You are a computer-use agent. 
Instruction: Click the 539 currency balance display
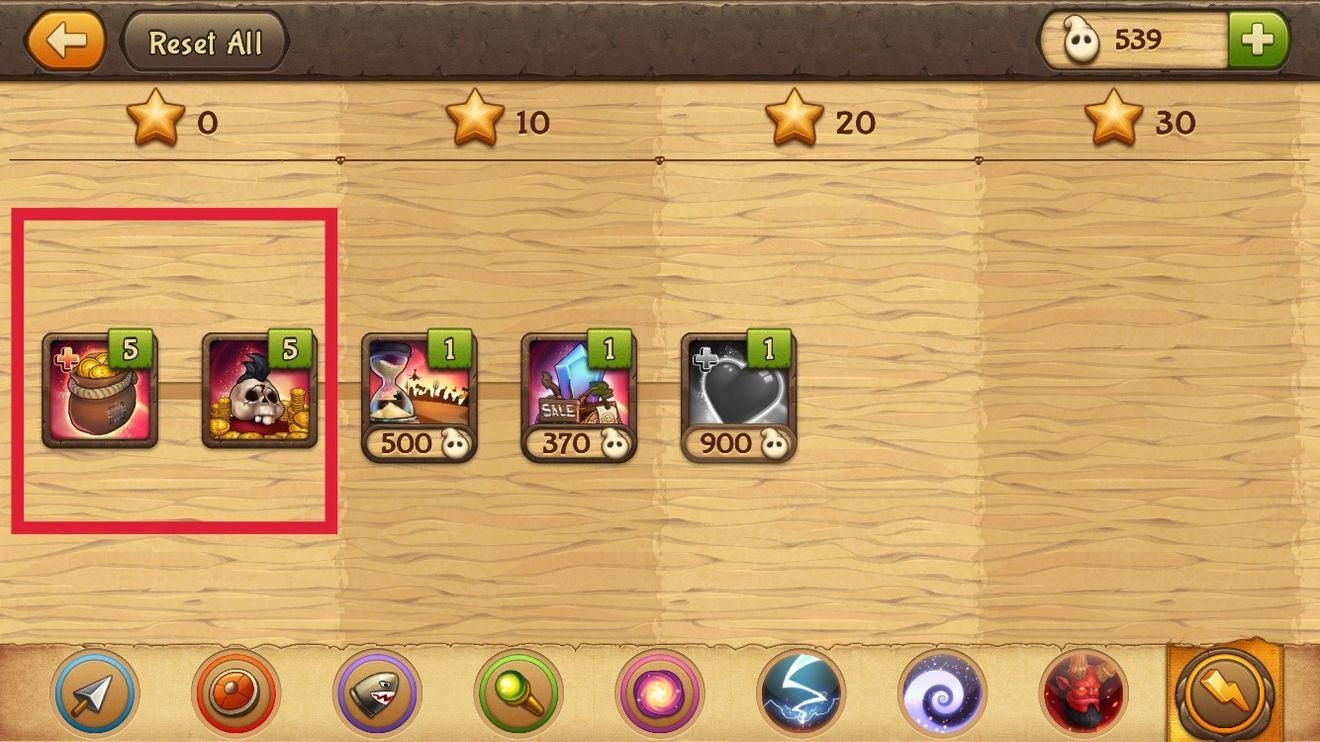coord(1134,40)
